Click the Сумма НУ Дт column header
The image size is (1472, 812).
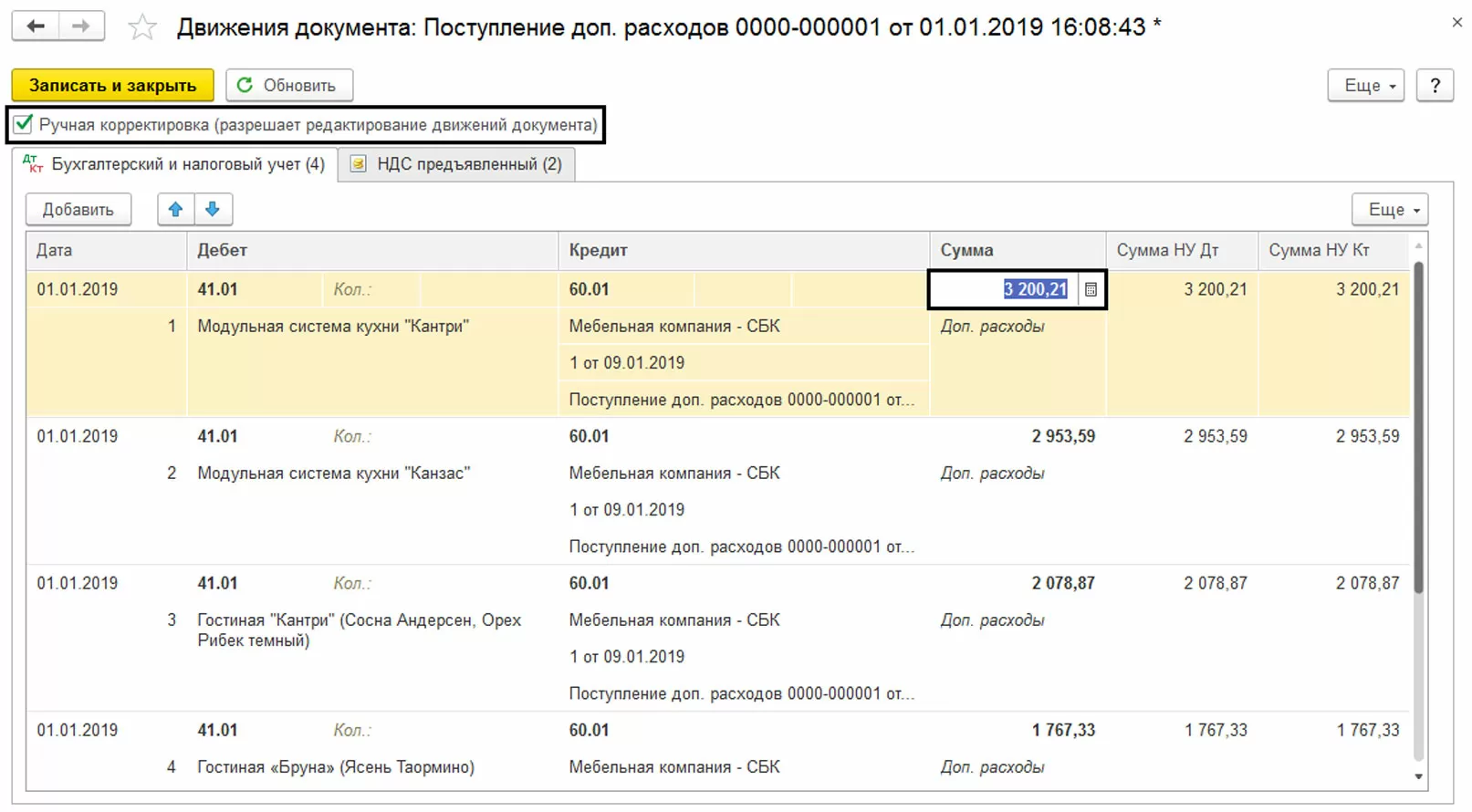(x=1182, y=250)
